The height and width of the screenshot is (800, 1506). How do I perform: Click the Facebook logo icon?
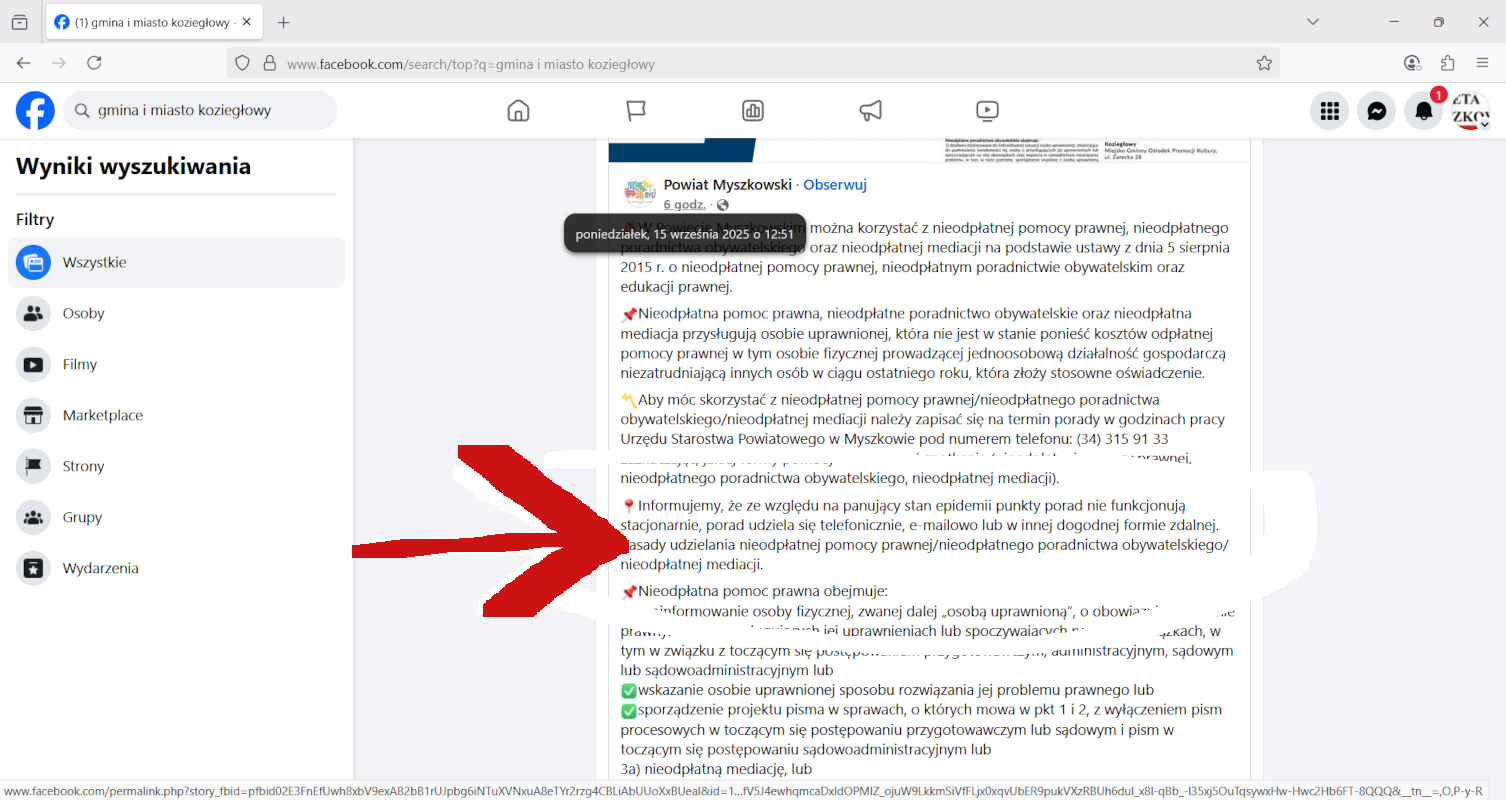pyautogui.click(x=36, y=111)
